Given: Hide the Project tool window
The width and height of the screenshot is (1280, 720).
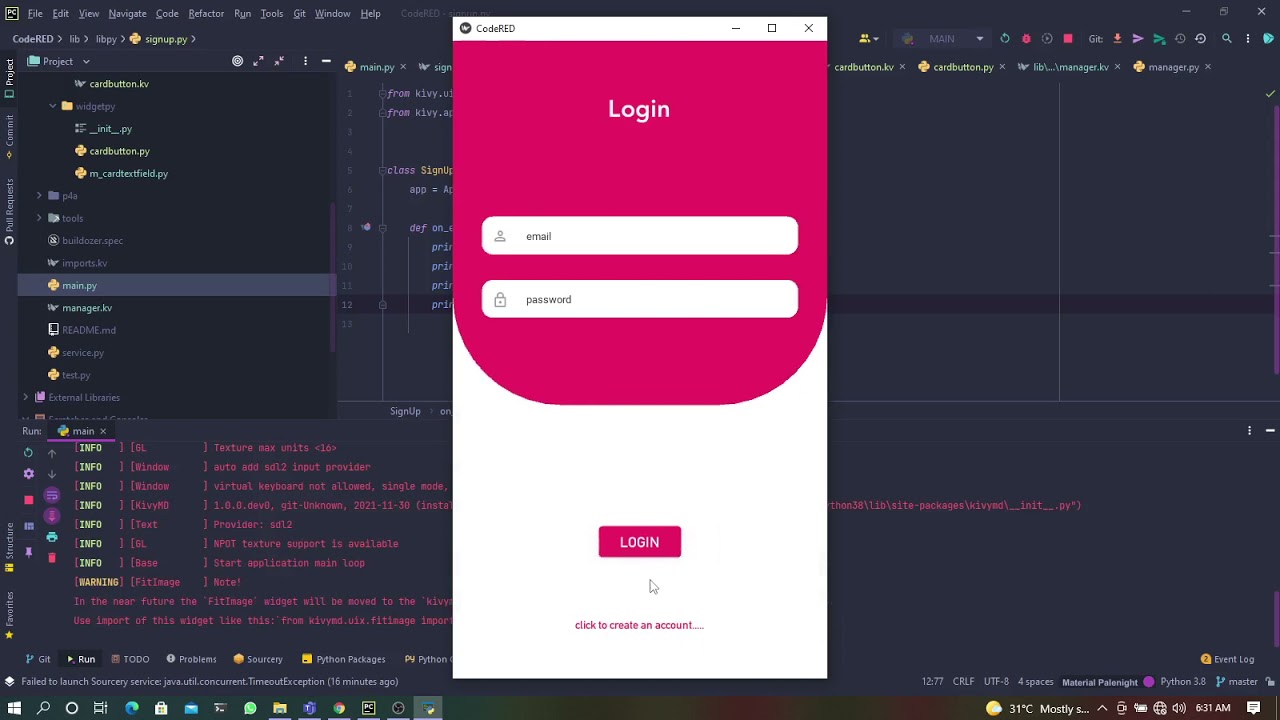Looking at the screenshot, I should click(x=326, y=61).
